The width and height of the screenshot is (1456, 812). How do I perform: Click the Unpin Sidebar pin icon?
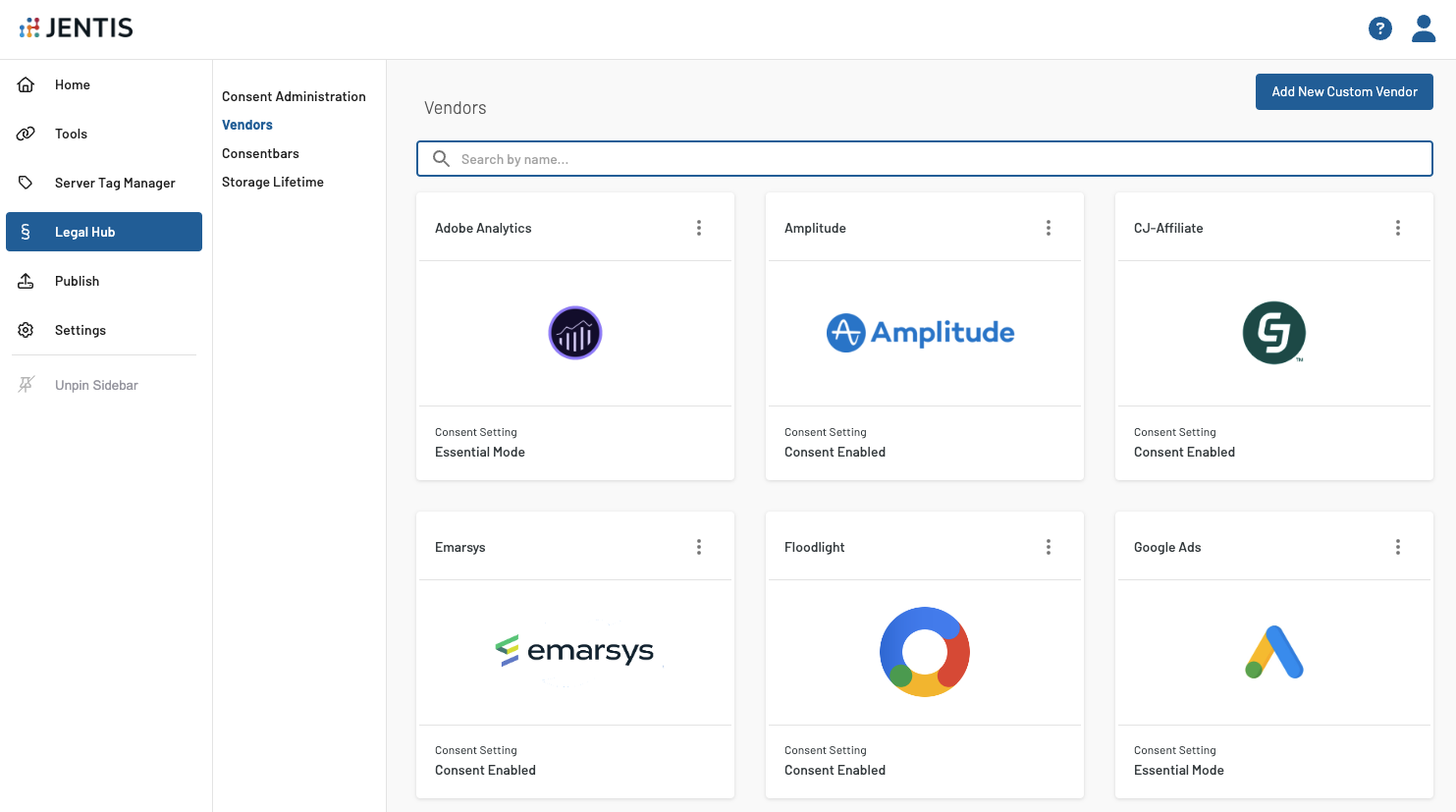27,385
